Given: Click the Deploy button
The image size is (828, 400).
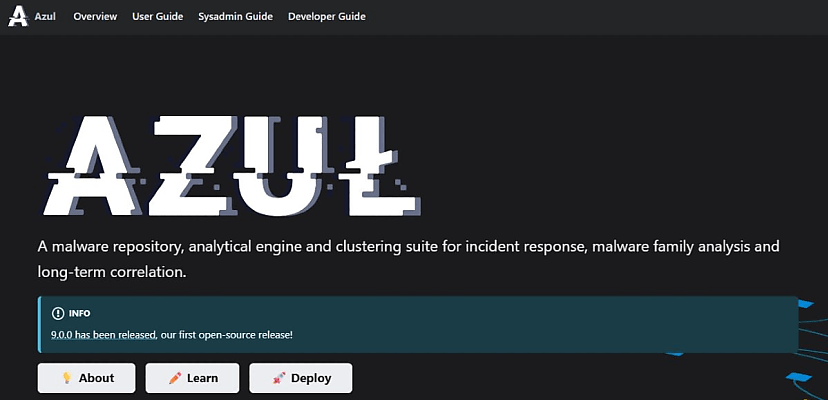Looking at the screenshot, I should pyautogui.click(x=300, y=378).
